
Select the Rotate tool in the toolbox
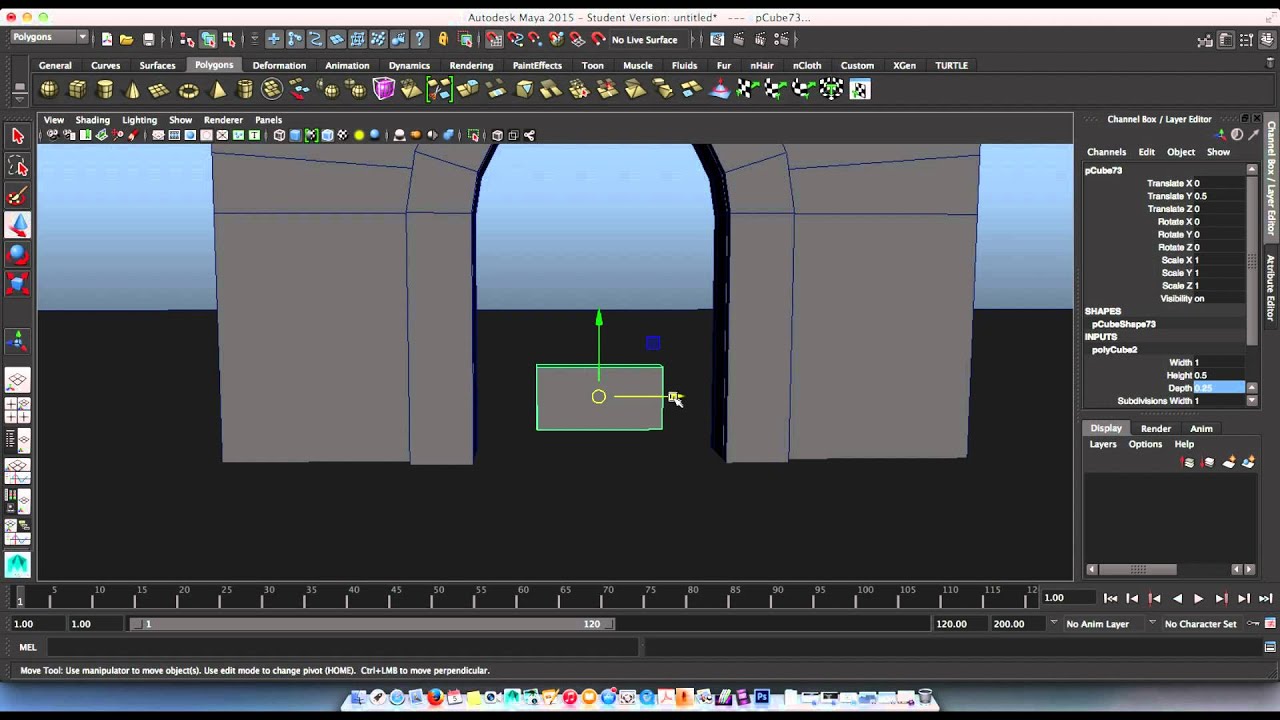pos(18,255)
